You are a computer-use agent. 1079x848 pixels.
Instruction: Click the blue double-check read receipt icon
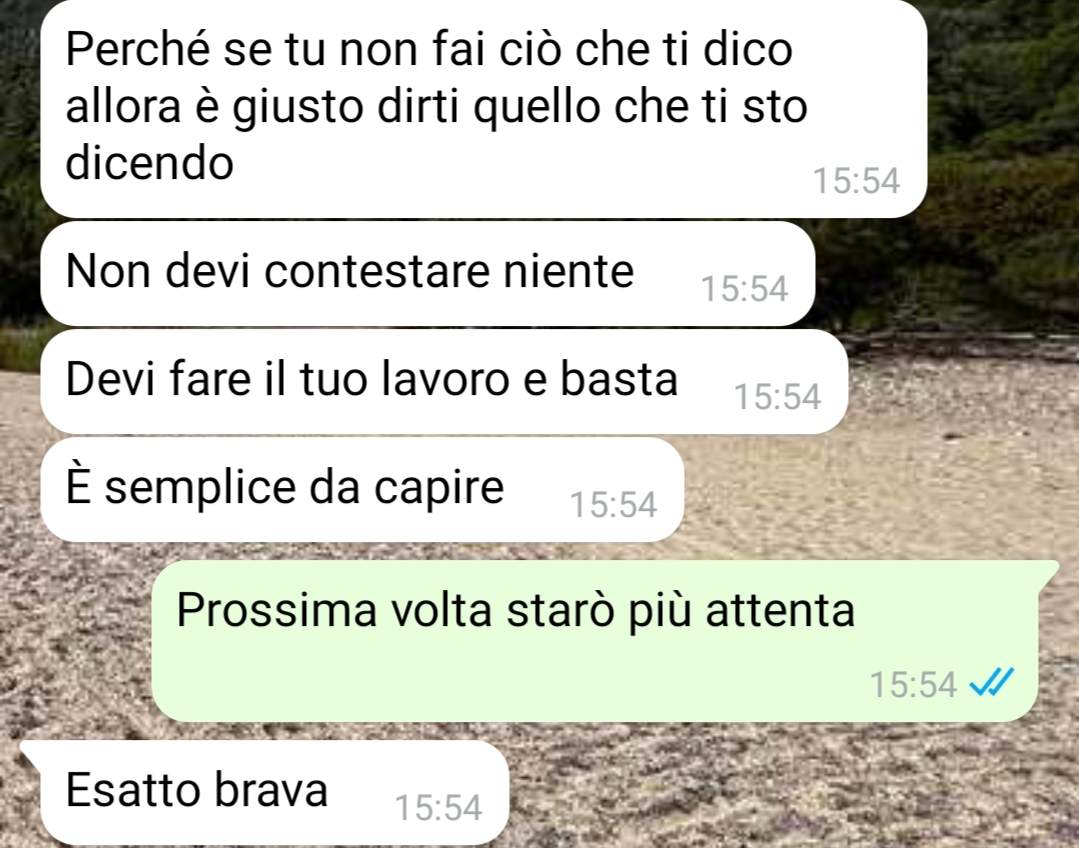[x=991, y=683]
